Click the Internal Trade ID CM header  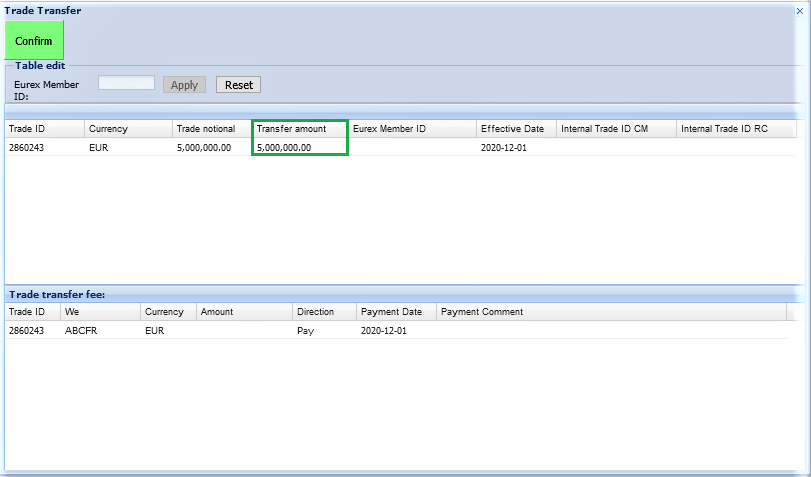point(615,129)
